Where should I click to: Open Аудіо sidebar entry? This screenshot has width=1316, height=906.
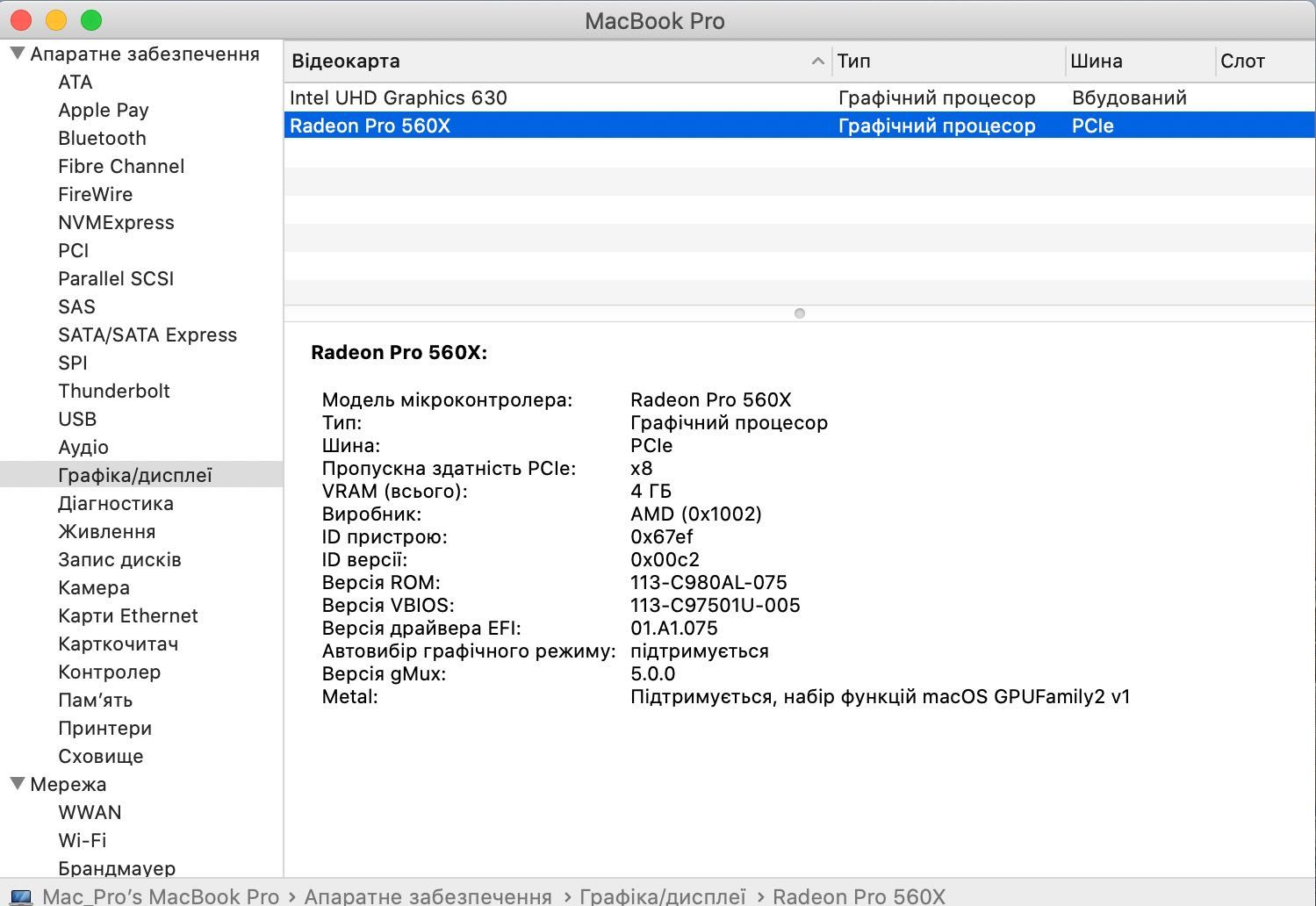(83, 447)
